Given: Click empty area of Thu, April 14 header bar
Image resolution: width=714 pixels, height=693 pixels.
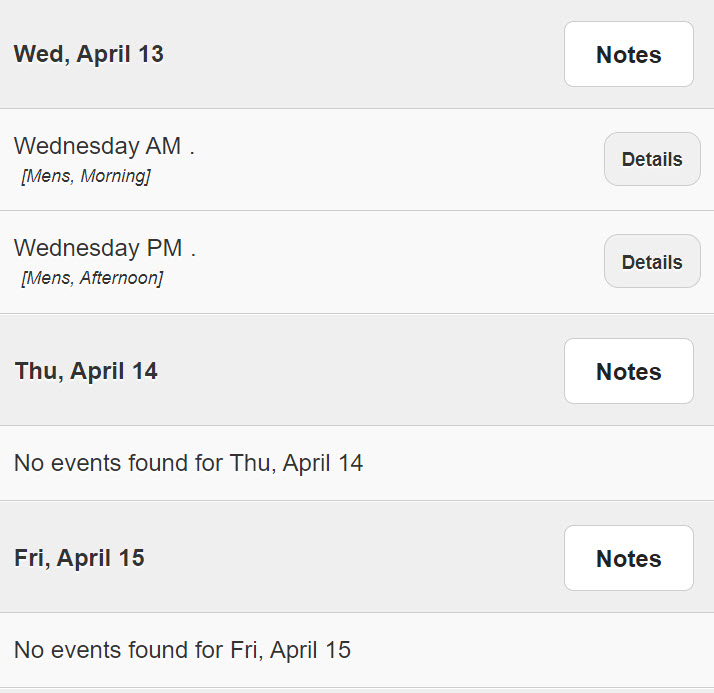Looking at the screenshot, I should (x=360, y=371).
